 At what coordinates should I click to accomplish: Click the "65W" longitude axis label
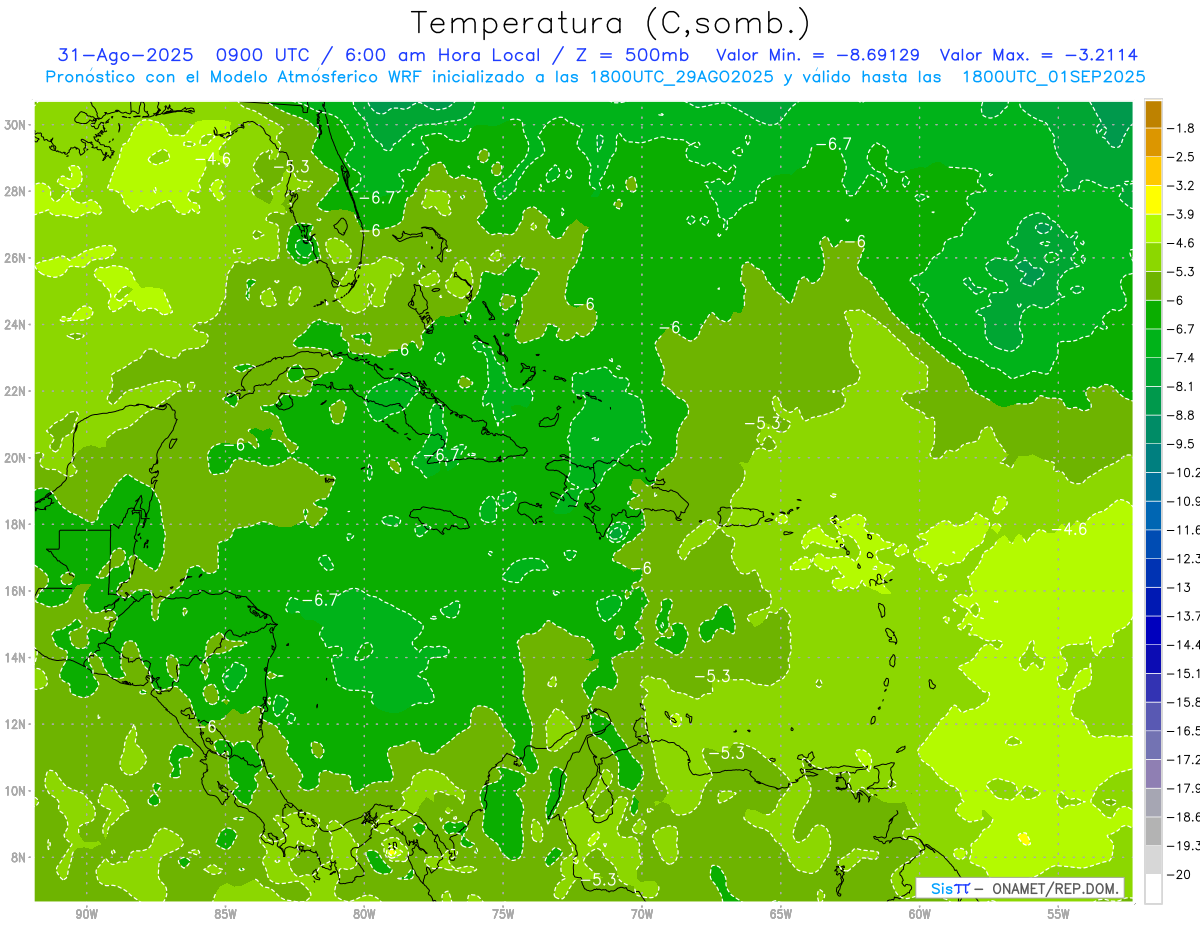pos(781,914)
